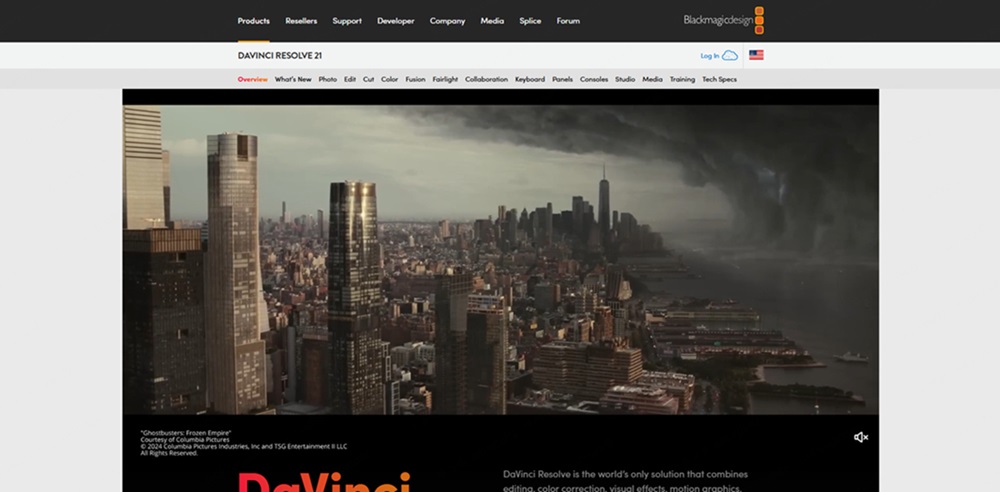The width and height of the screenshot is (1000, 492).
Task: Open the Support menu
Action: (x=347, y=21)
